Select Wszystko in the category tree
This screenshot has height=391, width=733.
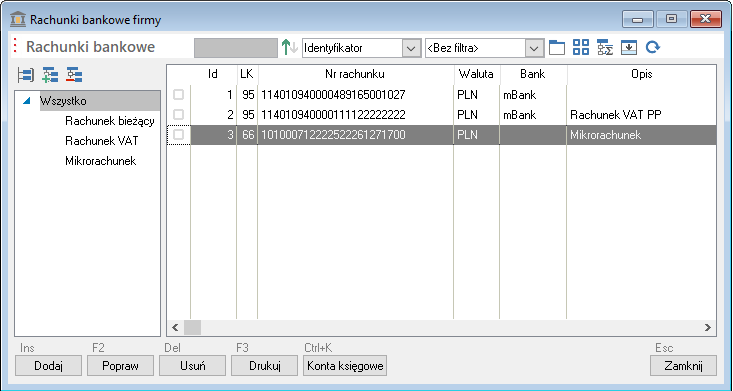[100, 101]
